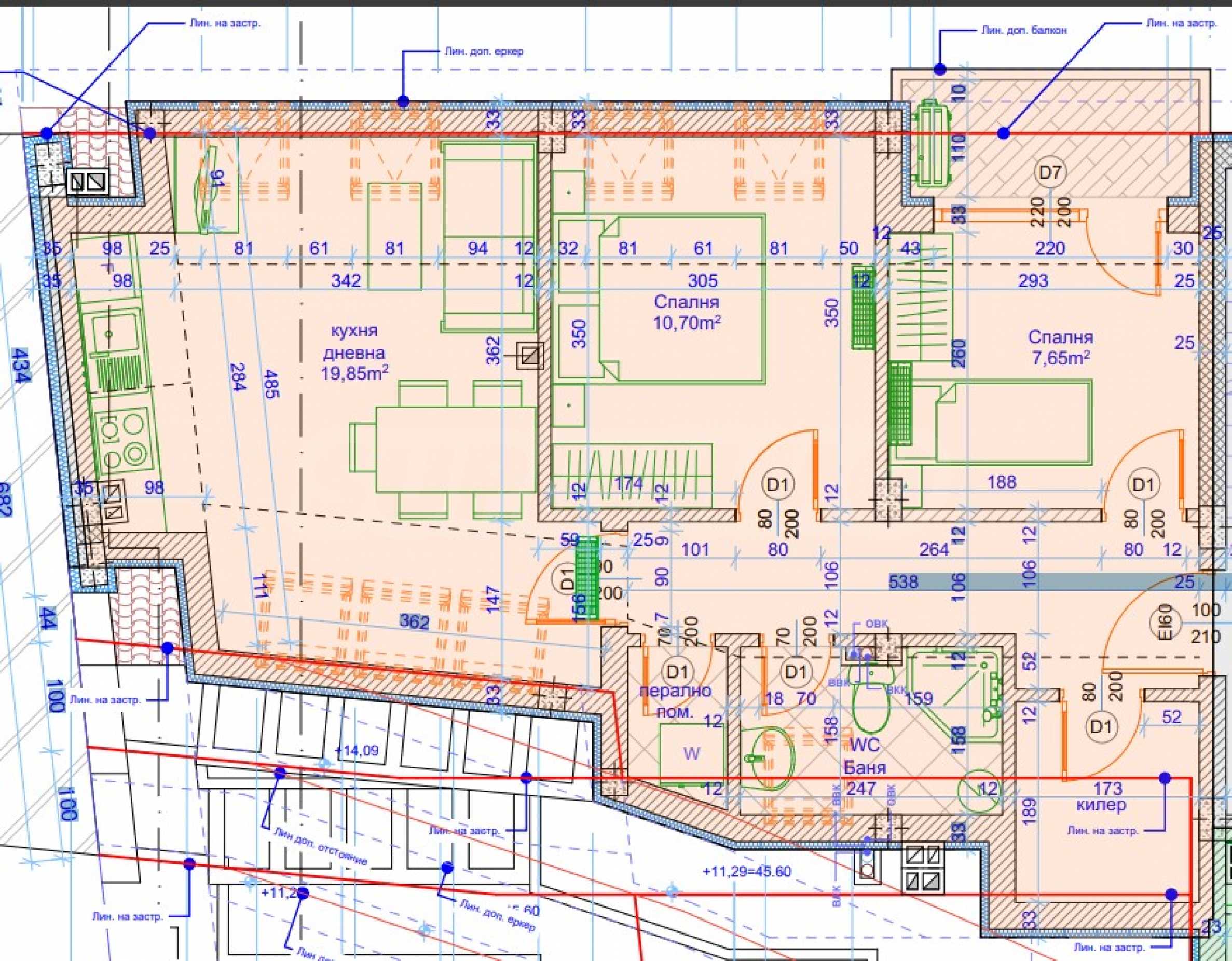Image resolution: width=1232 pixels, height=961 pixels.
Task: Select the kitchen cooktop burner symbol
Action: pyautogui.click(x=123, y=442)
